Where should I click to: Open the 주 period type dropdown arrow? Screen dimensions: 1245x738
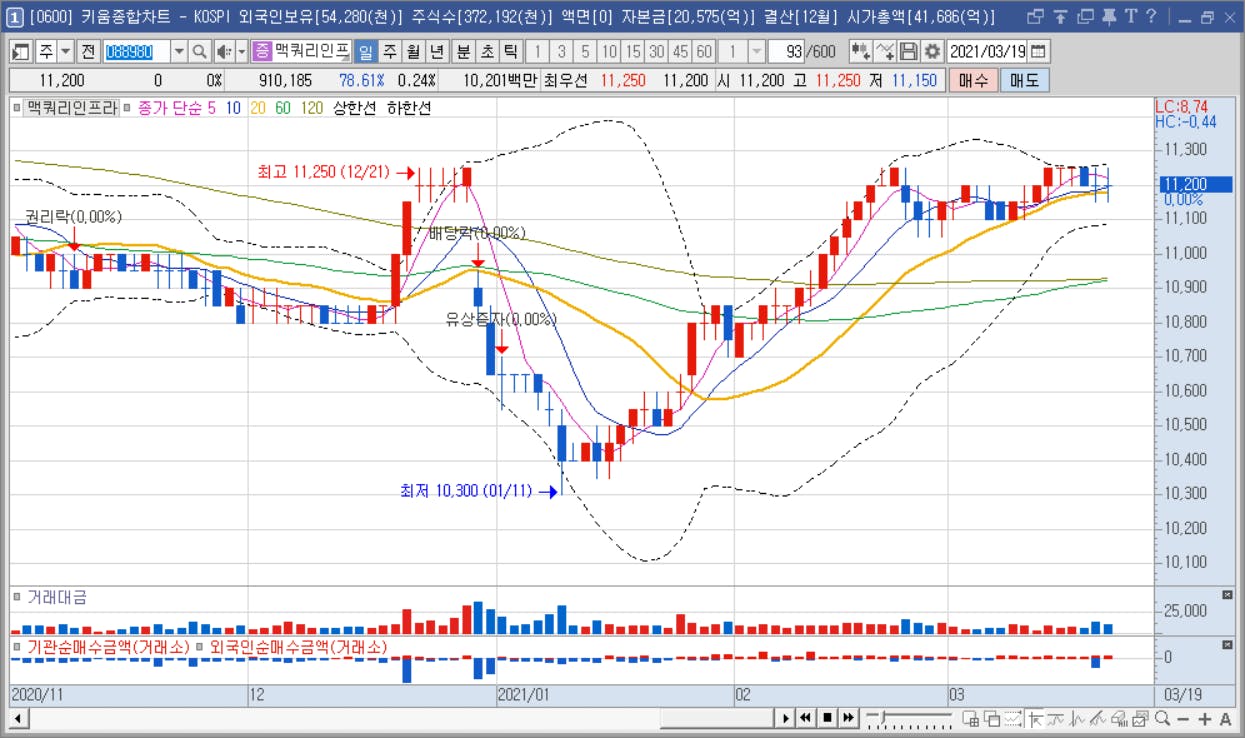(x=66, y=51)
